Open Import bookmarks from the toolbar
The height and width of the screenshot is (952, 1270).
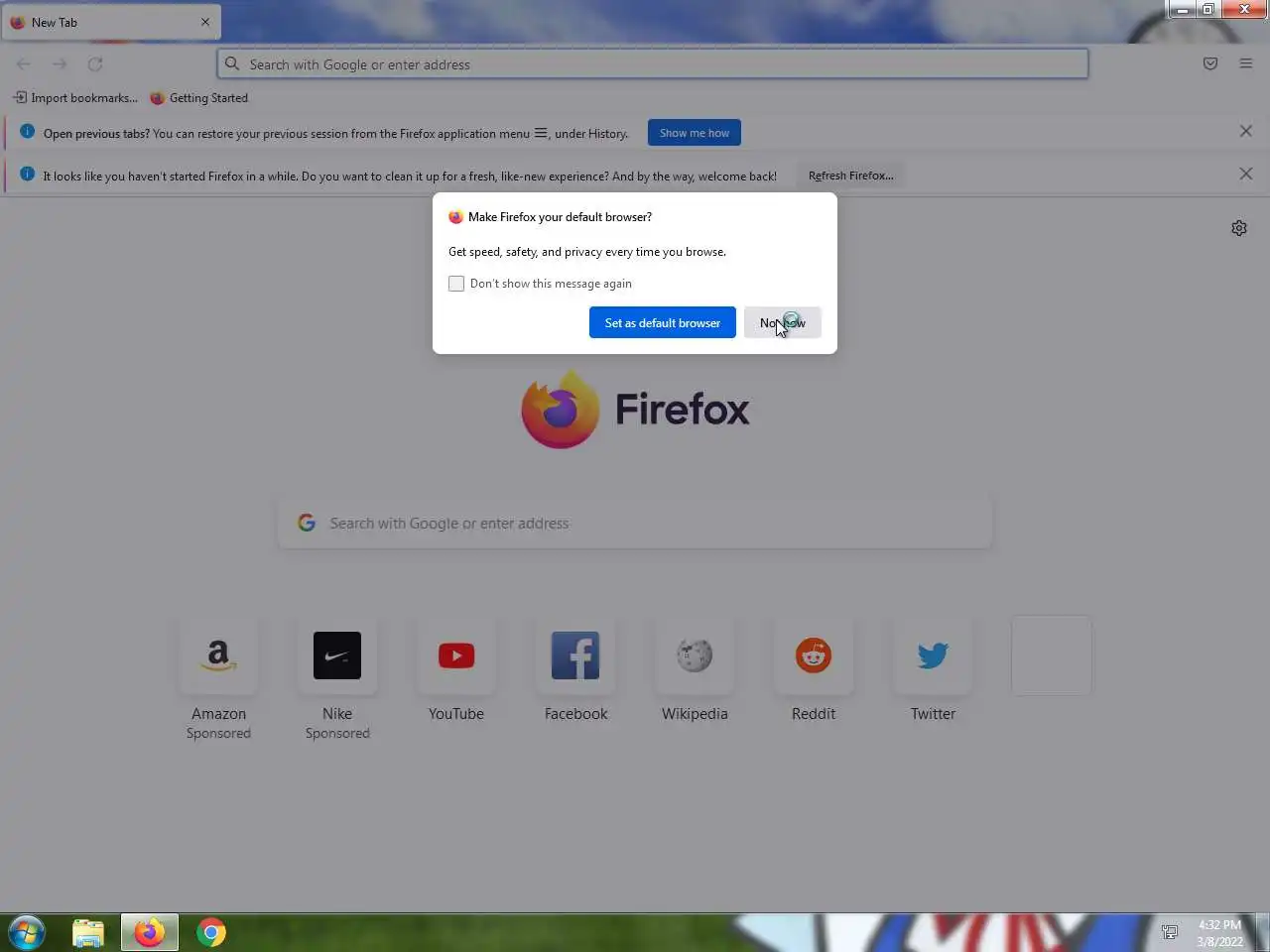75,98
